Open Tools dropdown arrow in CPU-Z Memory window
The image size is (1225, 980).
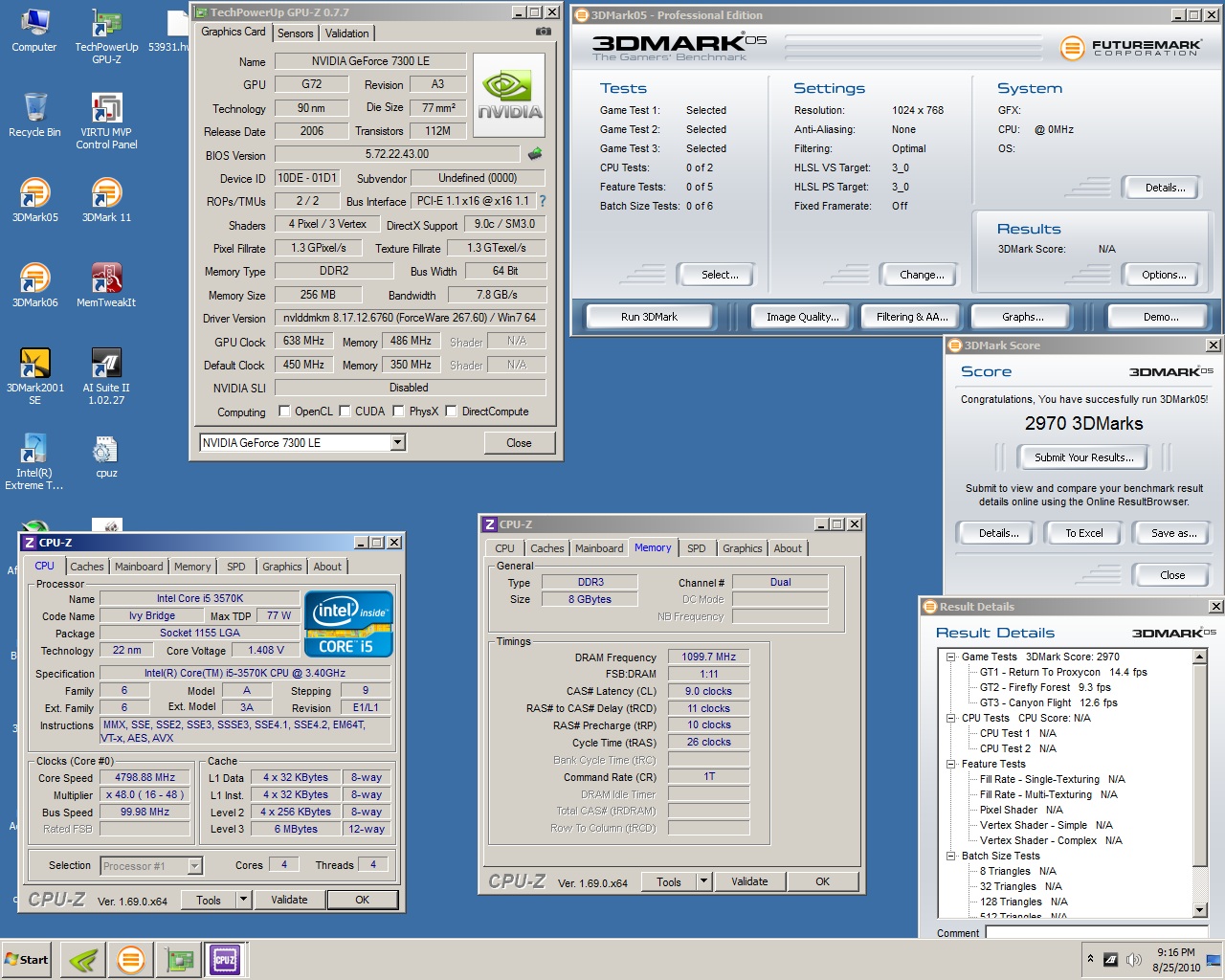click(703, 881)
